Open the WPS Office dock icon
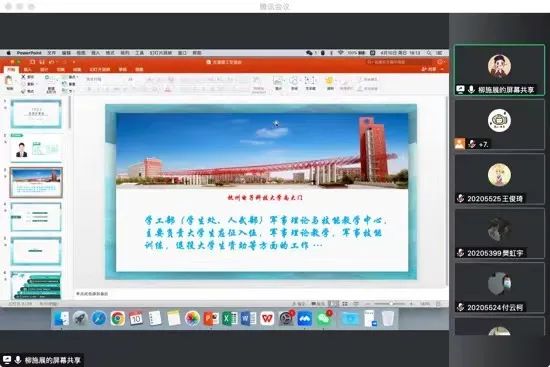Image resolution: width=550 pixels, height=367 pixels. (267, 319)
